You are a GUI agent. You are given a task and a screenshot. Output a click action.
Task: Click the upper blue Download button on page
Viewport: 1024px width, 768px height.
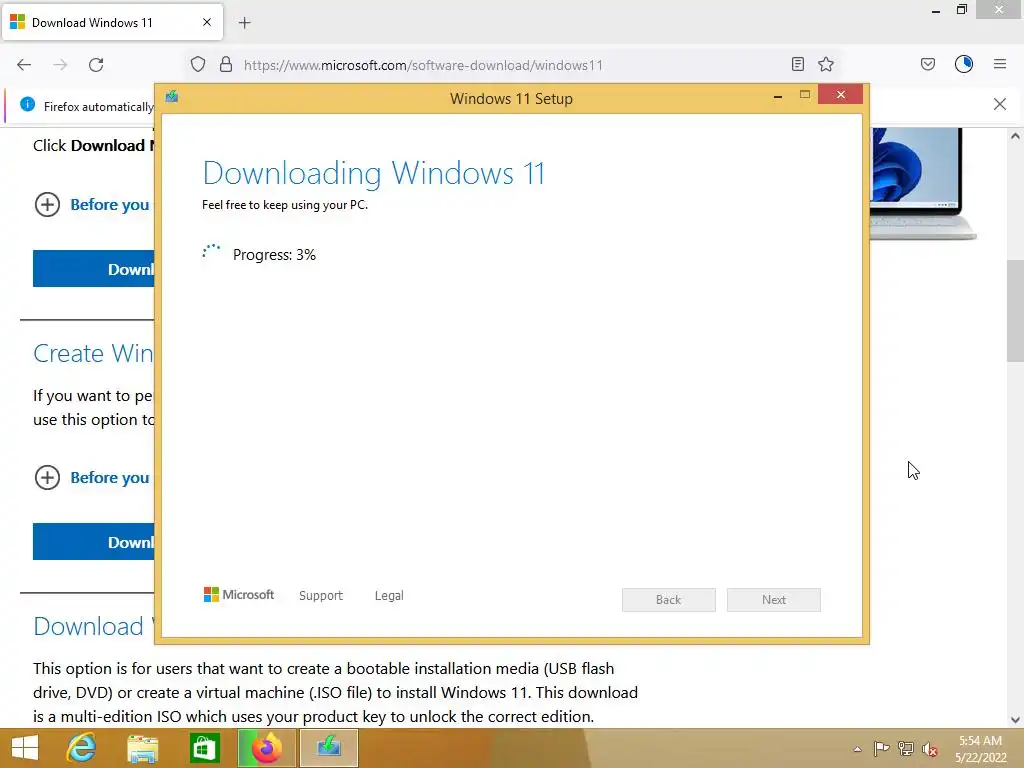(93, 268)
